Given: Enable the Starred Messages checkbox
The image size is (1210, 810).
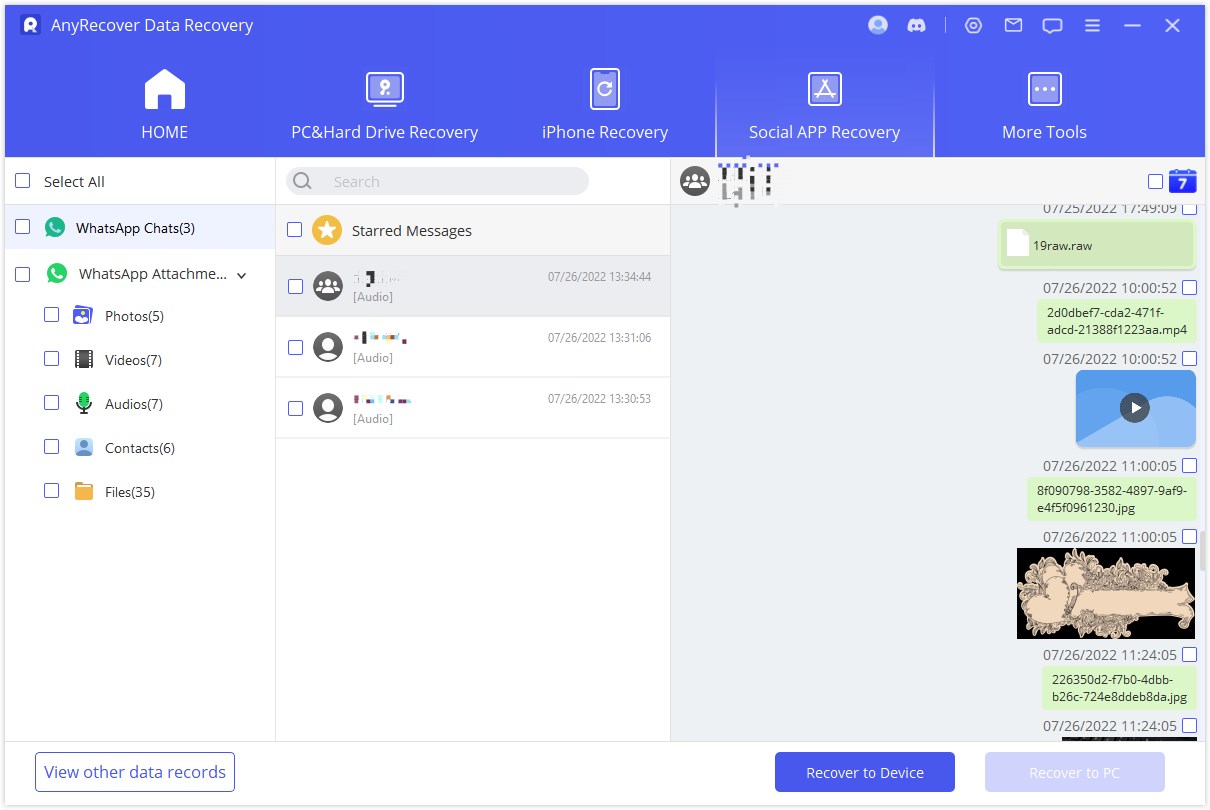Looking at the screenshot, I should click(x=294, y=230).
